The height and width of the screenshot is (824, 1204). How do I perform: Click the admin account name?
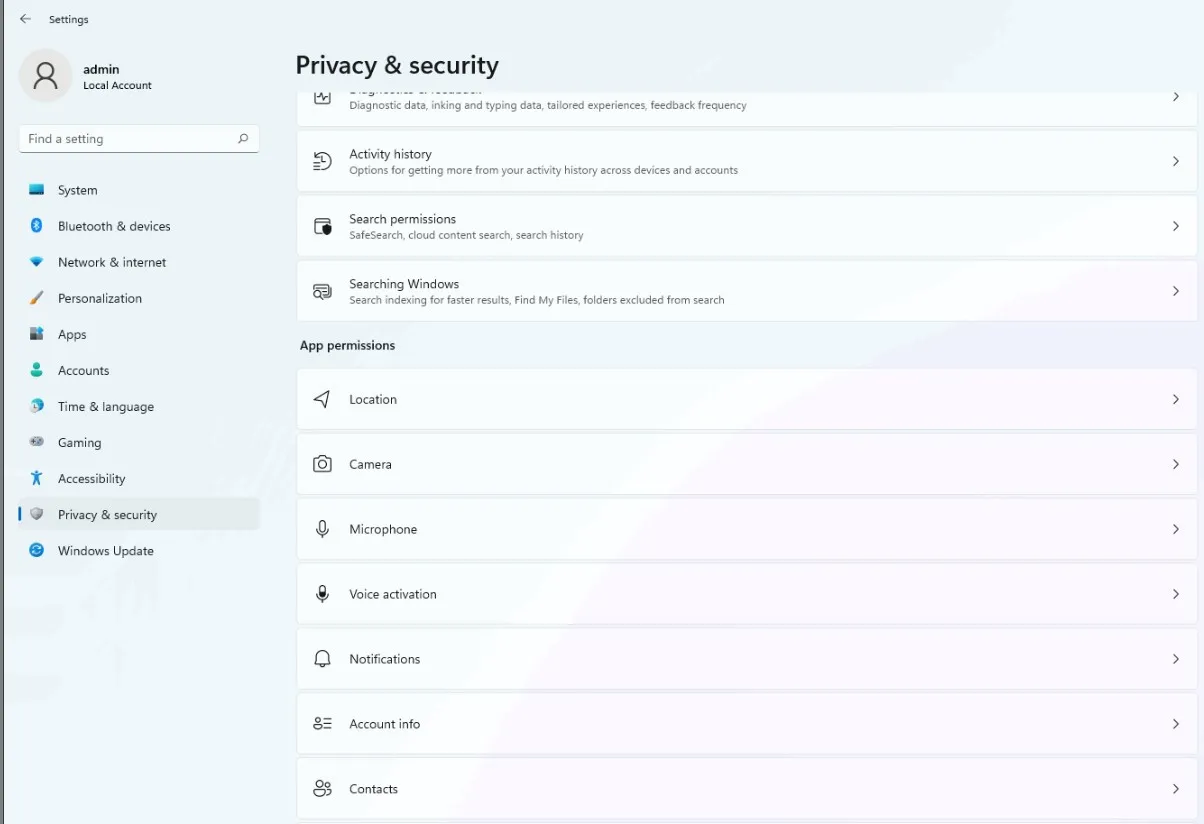pyautogui.click(x=101, y=69)
